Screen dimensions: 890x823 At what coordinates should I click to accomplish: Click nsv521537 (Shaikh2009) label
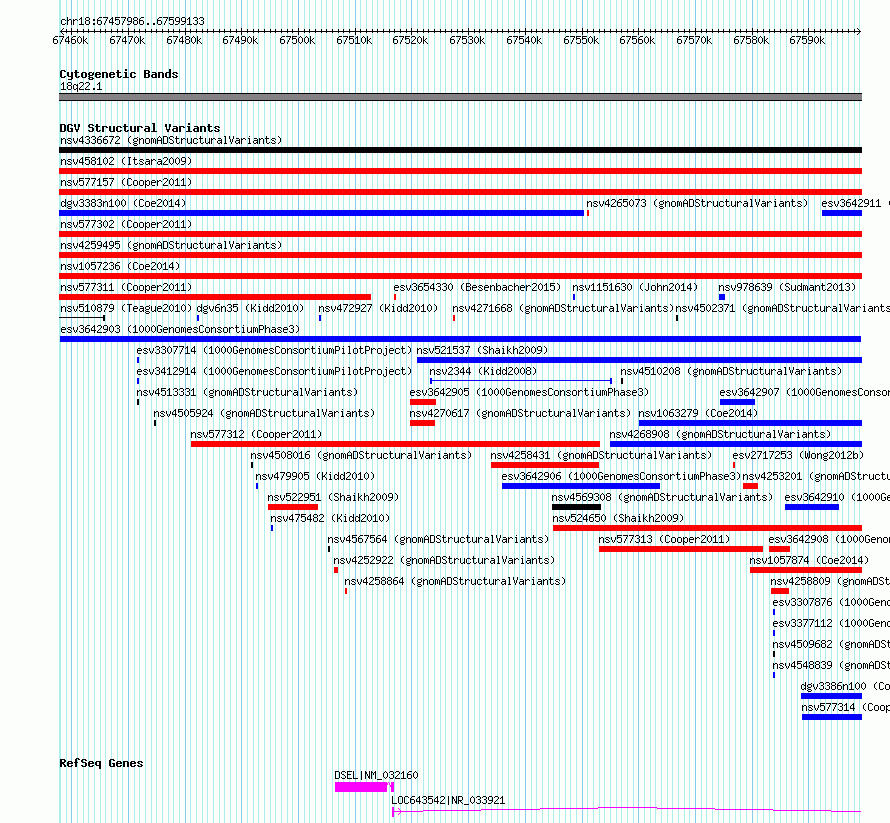(x=482, y=350)
